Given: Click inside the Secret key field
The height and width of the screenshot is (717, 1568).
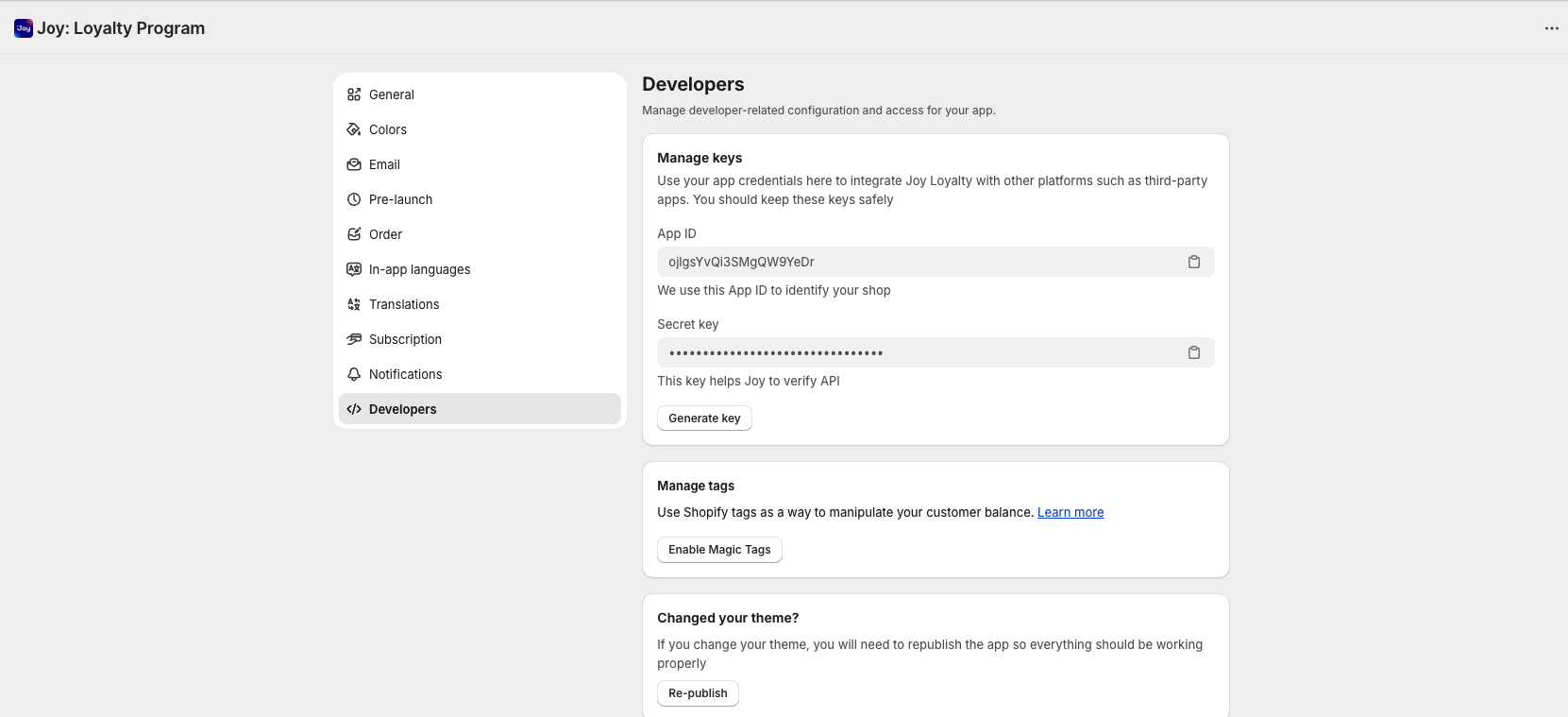Looking at the screenshot, I should [x=916, y=352].
